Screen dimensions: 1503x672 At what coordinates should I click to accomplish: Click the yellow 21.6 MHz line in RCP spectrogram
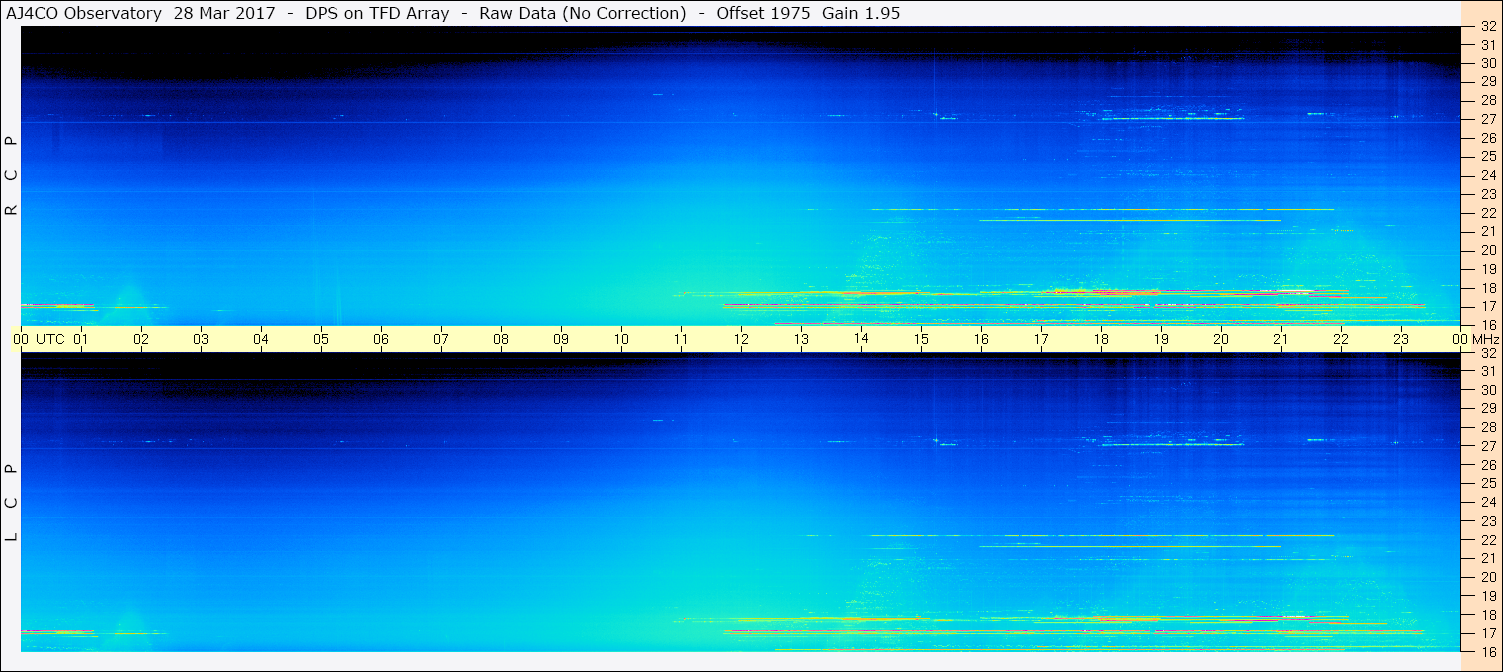[x=1130, y=220]
